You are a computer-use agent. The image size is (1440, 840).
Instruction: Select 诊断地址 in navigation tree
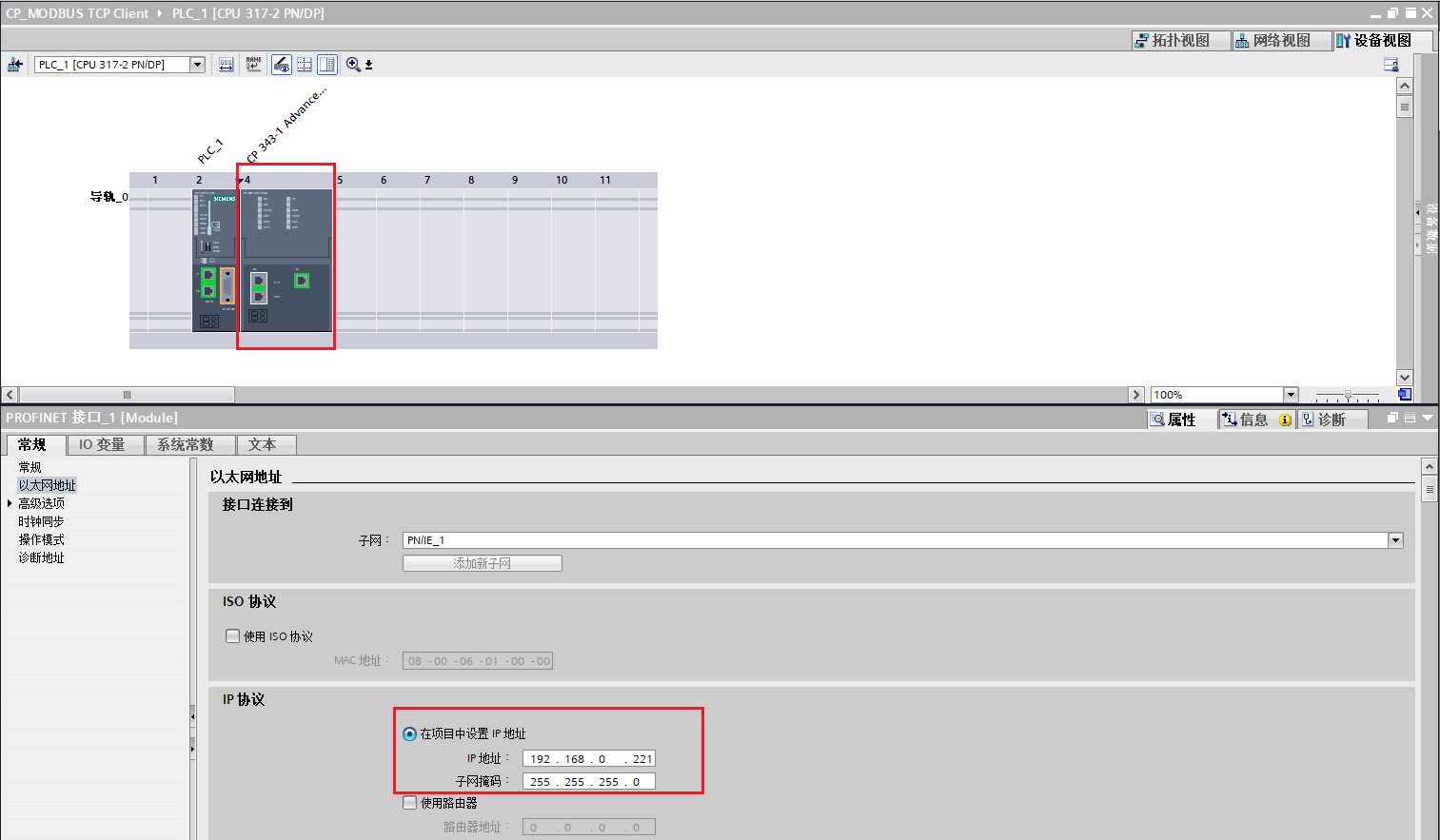(x=41, y=557)
